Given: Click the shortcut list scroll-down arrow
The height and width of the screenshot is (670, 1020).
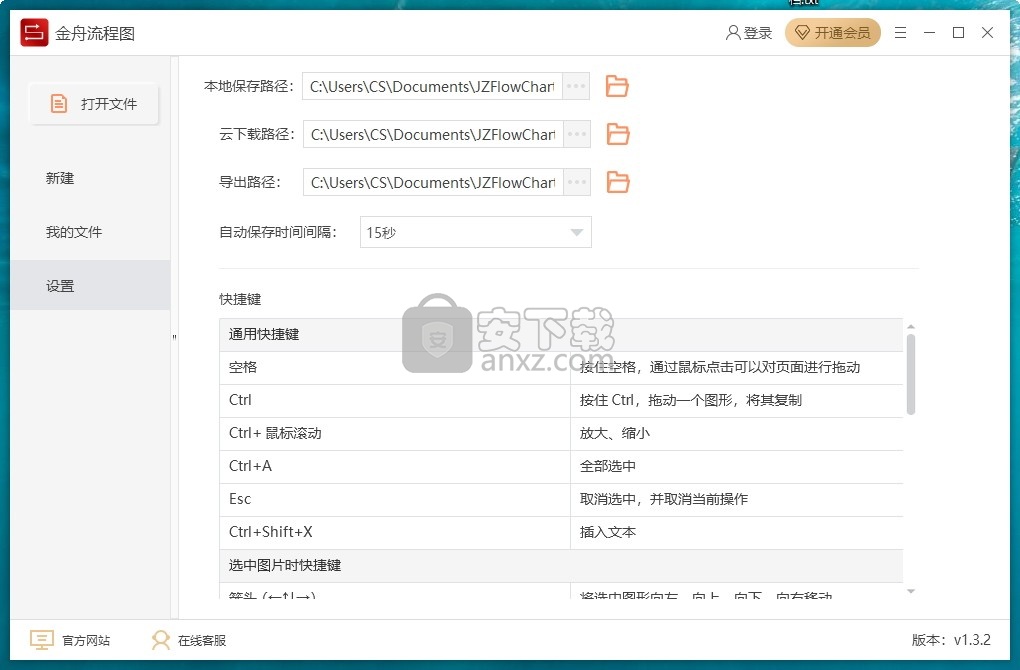Looking at the screenshot, I should point(911,591).
